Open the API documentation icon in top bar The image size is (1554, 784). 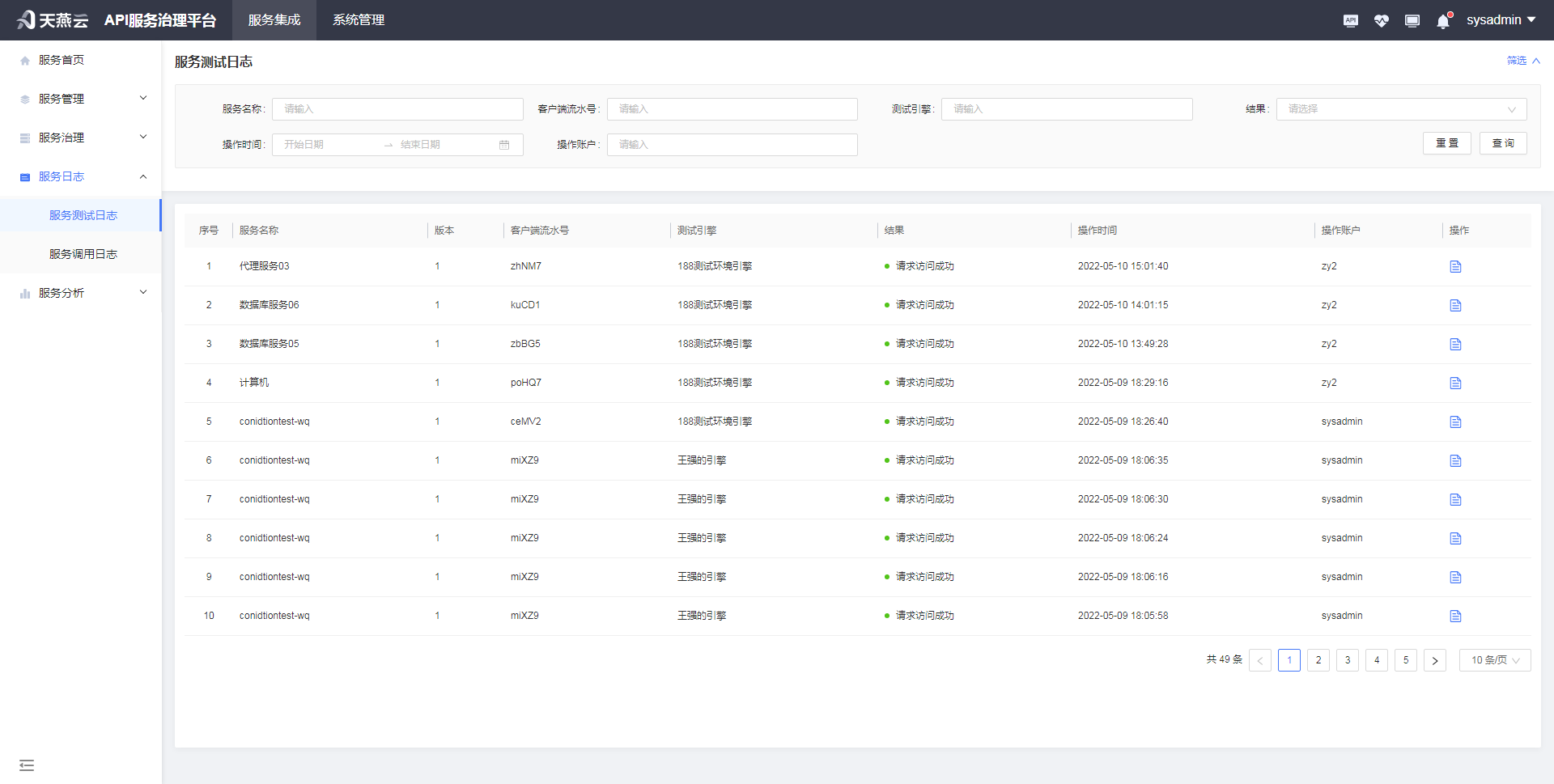pos(1350,20)
